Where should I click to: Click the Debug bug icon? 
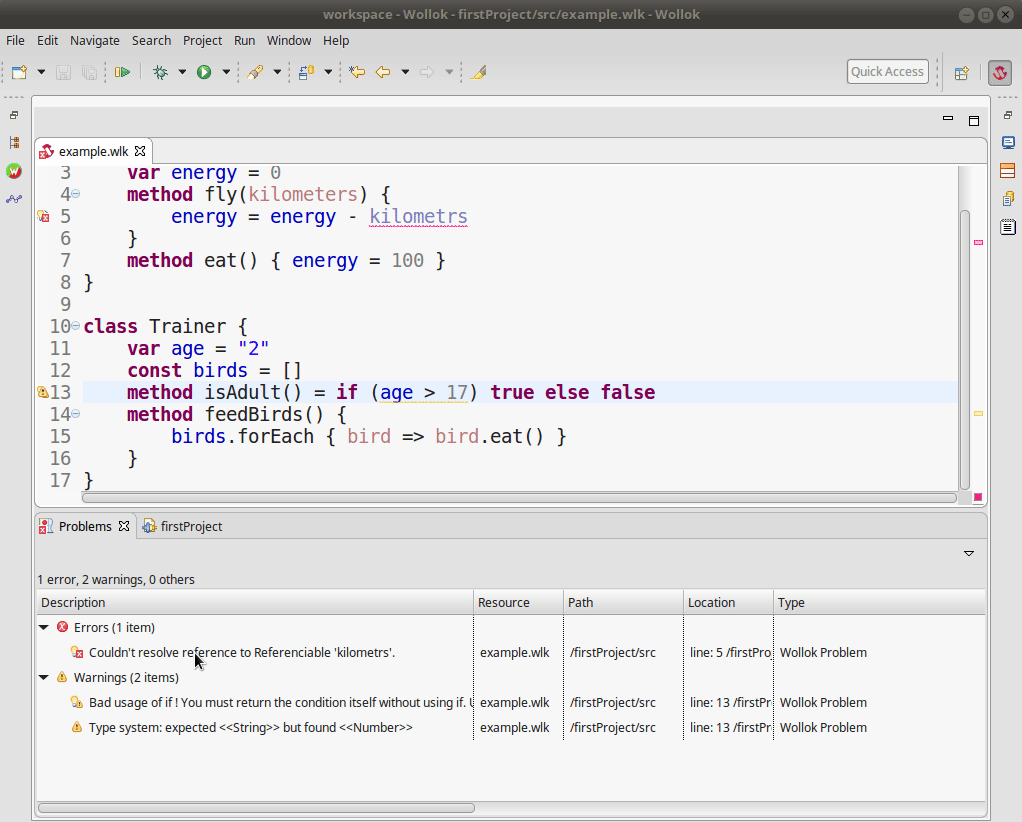tap(160, 72)
